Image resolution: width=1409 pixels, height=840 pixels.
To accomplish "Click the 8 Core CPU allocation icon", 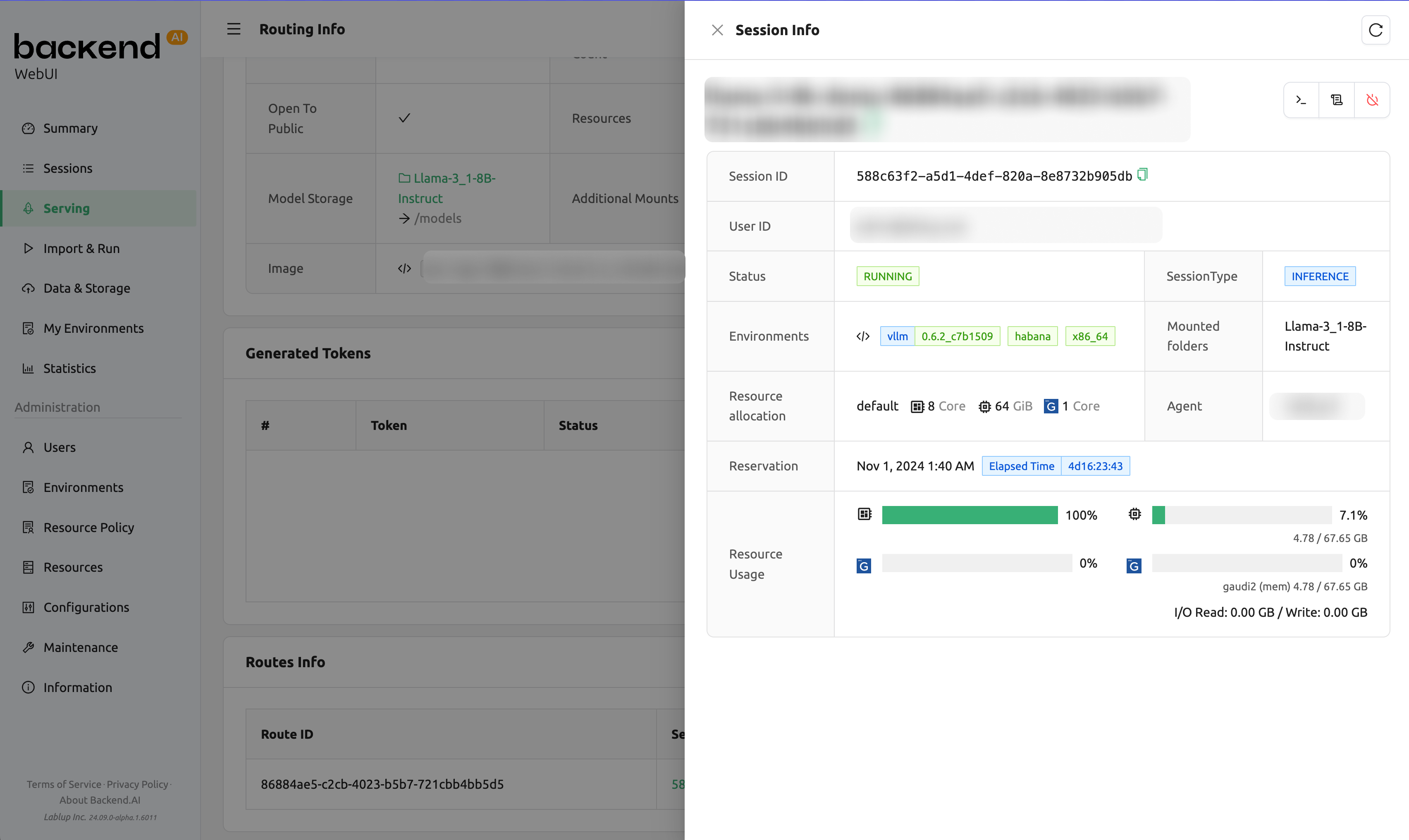I will point(917,406).
